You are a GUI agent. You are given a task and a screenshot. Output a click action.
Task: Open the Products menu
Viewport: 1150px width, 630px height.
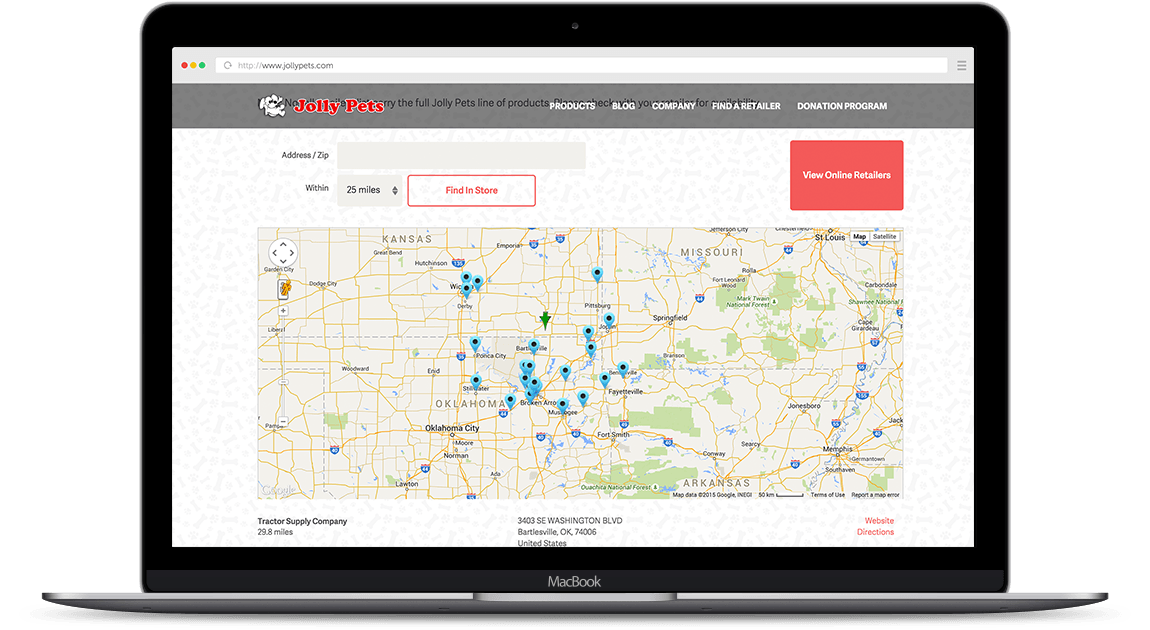pyautogui.click(x=572, y=106)
